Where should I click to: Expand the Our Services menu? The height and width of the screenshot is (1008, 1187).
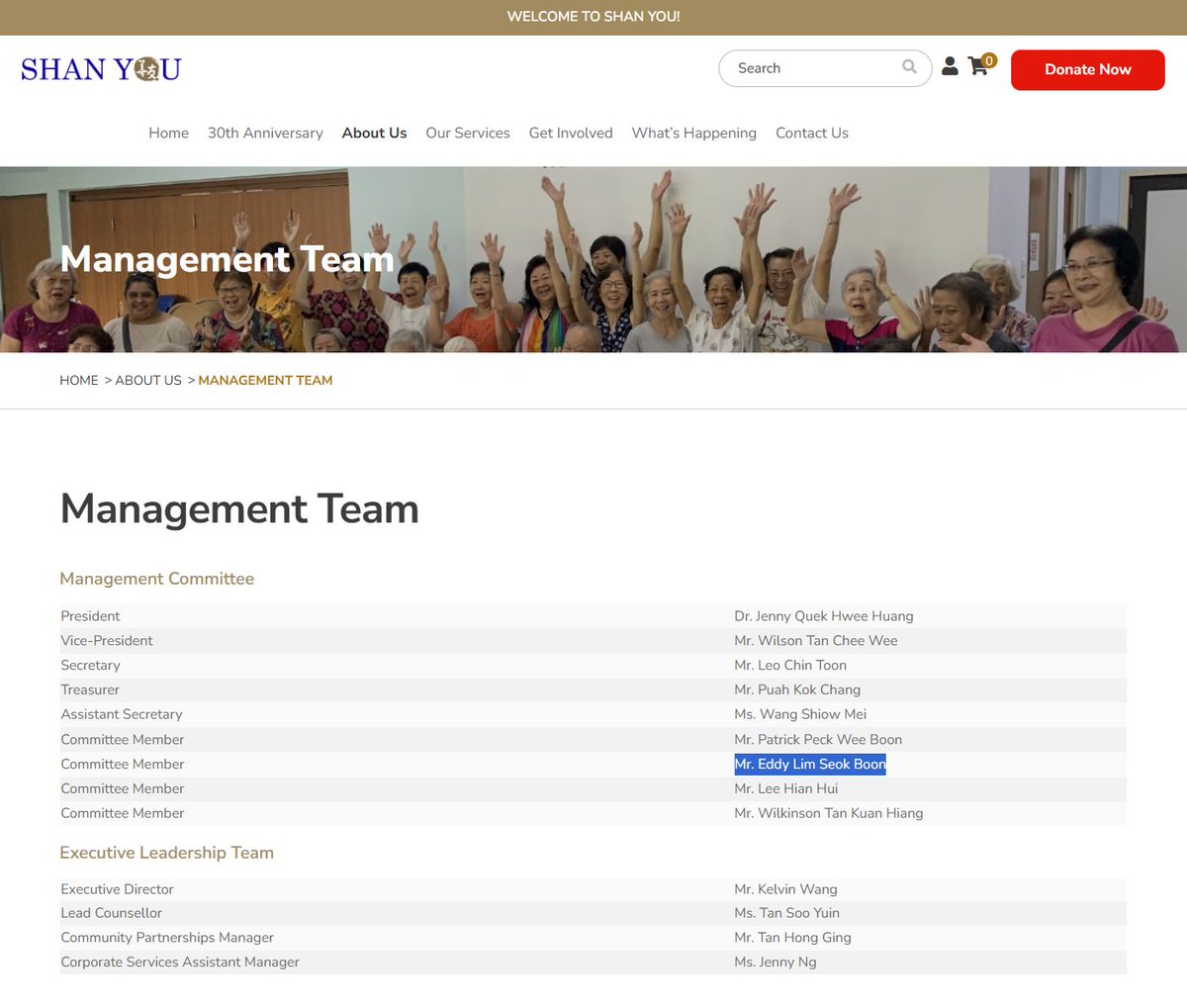468,133
